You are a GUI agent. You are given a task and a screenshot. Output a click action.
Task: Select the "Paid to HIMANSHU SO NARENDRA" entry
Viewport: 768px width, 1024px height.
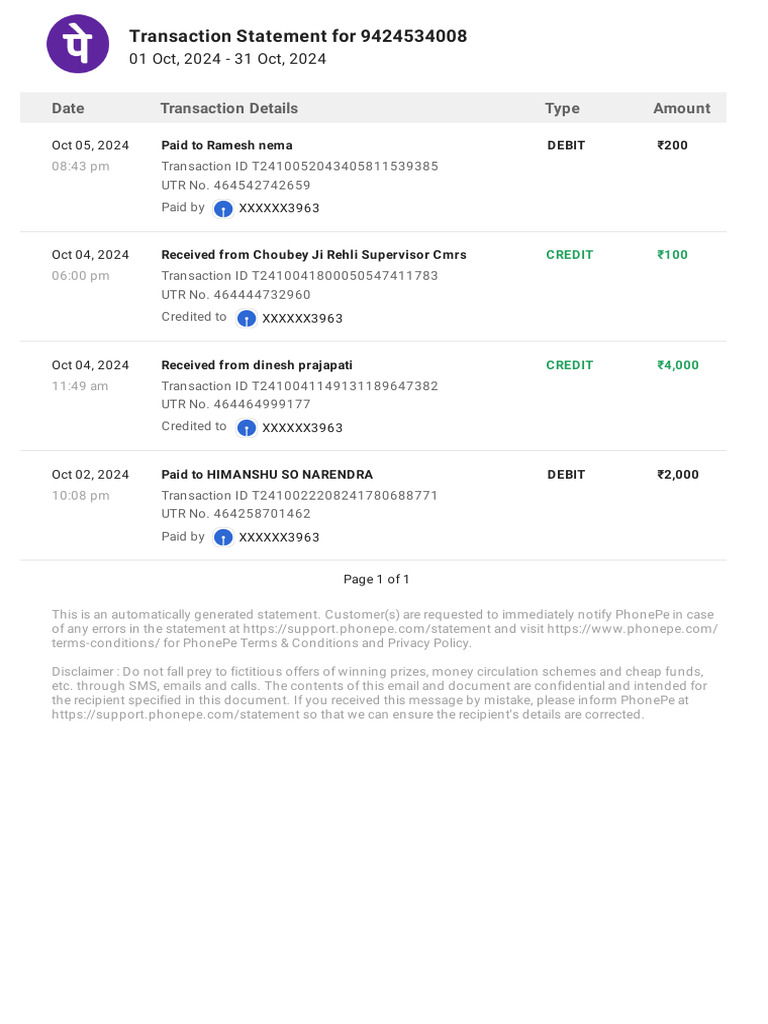tap(267, 475)
